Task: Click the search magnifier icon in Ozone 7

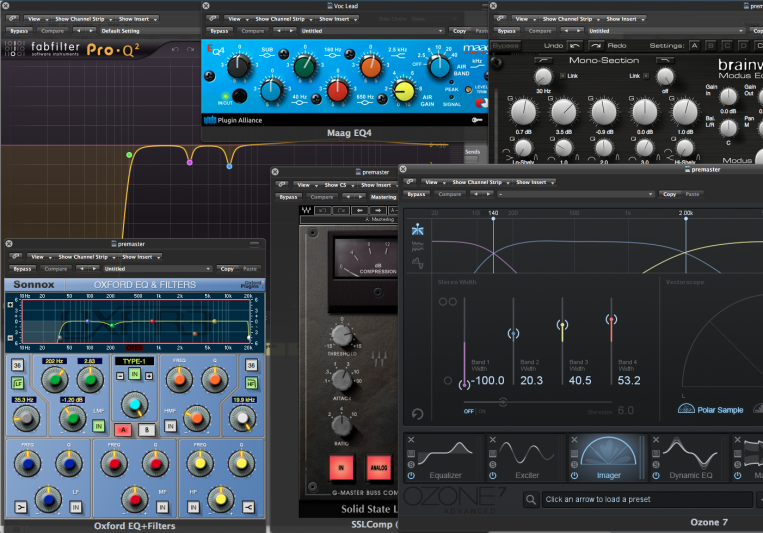Action: point(531,499)
